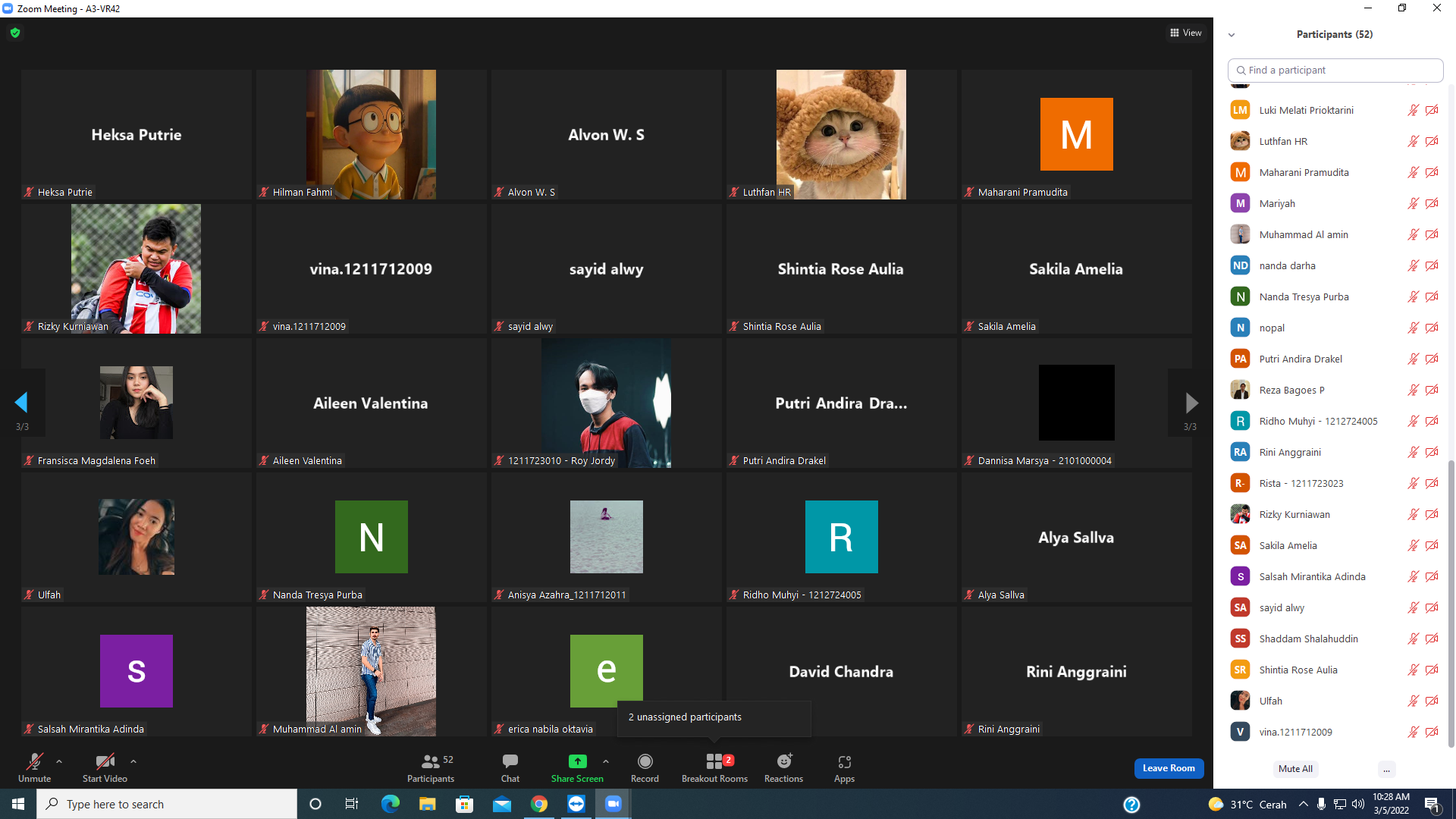Viewport: 1456px width, 819px height.
Task: Toggle mute icon for Luki Melati Prioktarini
Action: pyautogui.click(x=1414, y=110)
